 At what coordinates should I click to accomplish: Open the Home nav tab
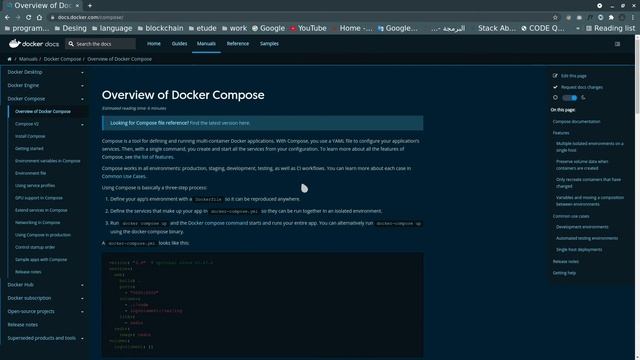click(x=154, y=44)
